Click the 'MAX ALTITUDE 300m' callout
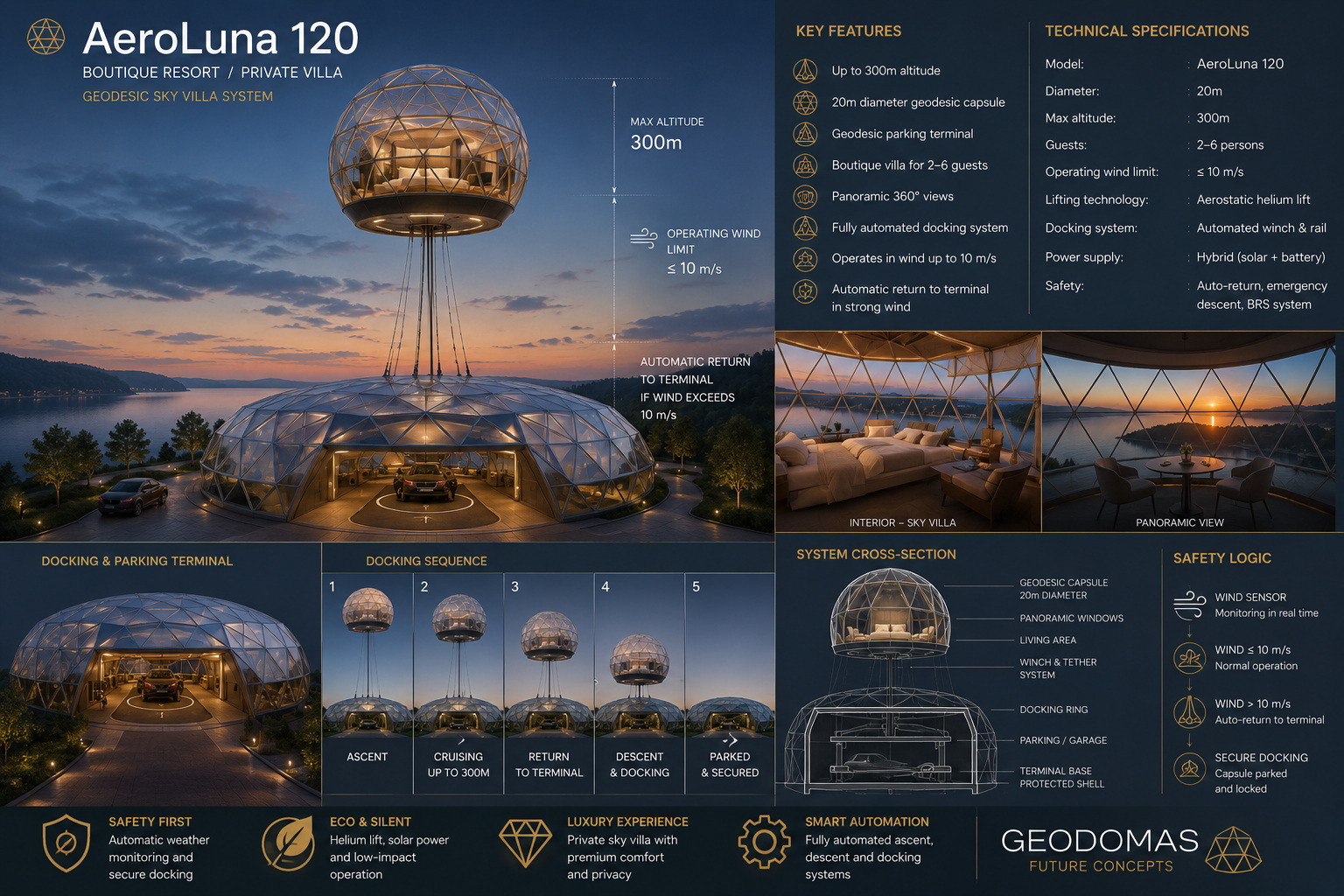The height and width of the screenshot is (896, 1344). coord(668,134)
